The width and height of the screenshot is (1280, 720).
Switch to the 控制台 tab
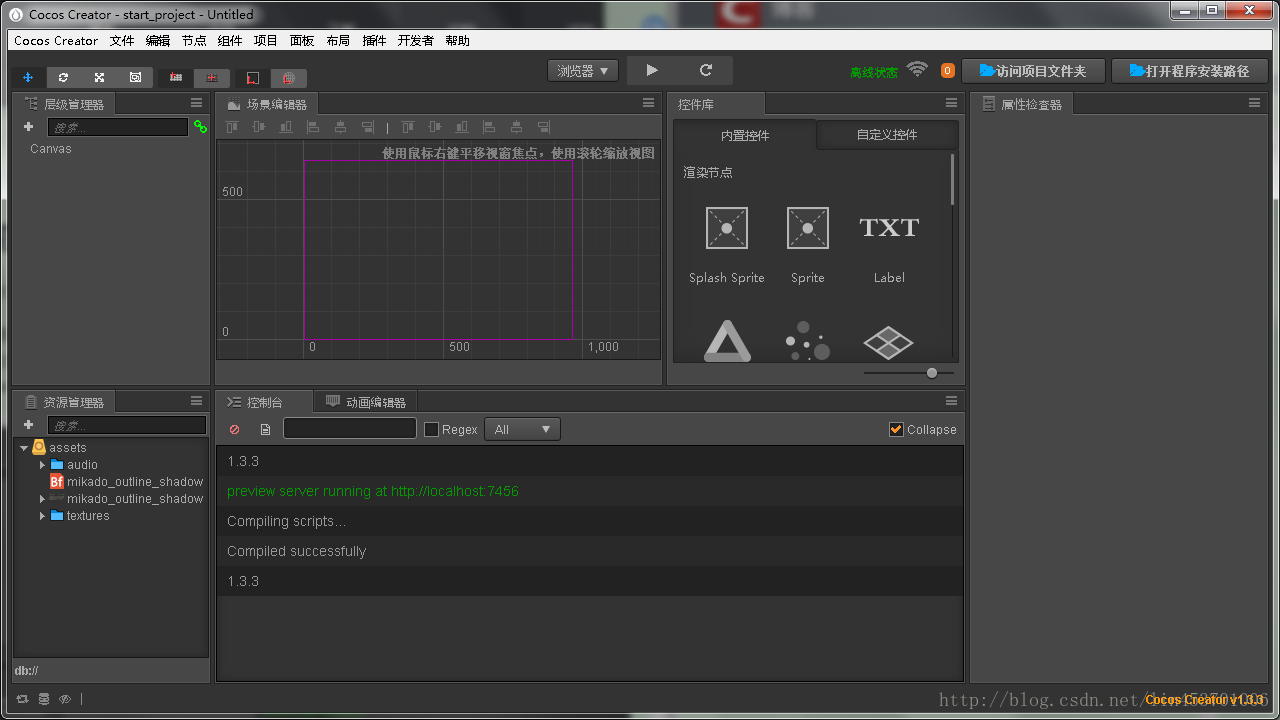pos(265,402)
